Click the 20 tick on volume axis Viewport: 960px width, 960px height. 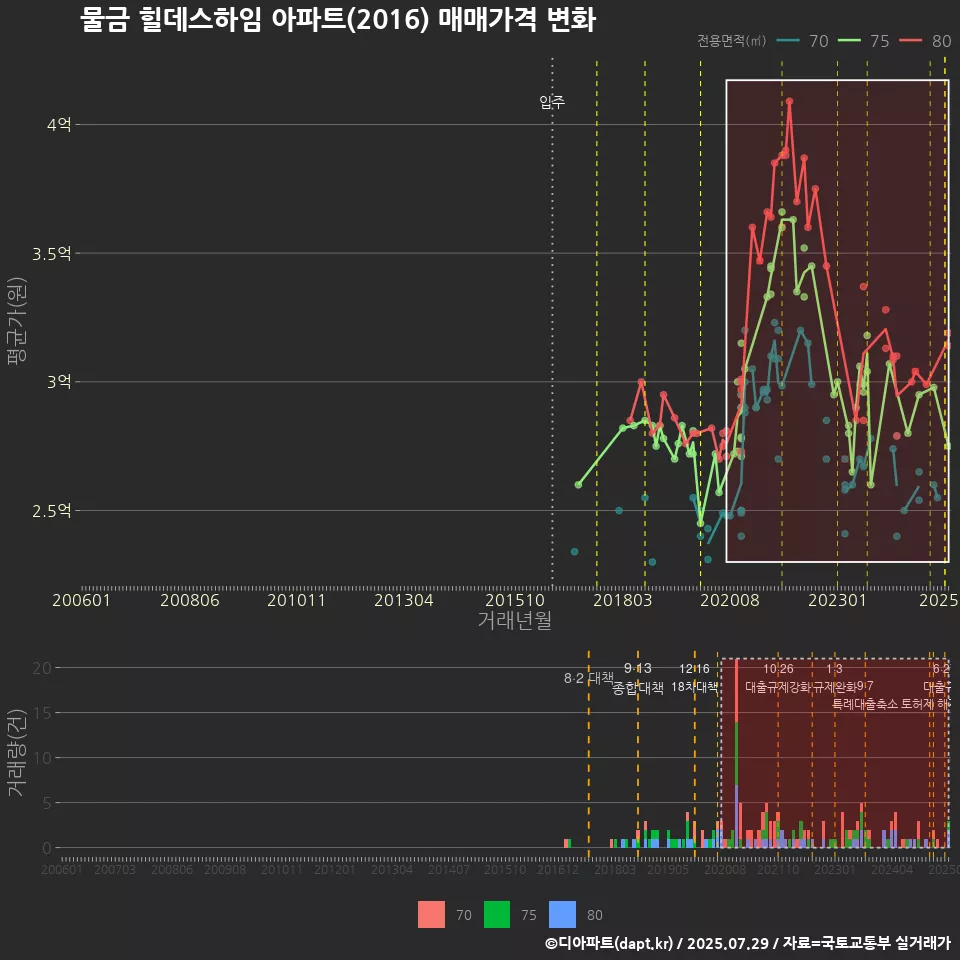coord(42,668)
